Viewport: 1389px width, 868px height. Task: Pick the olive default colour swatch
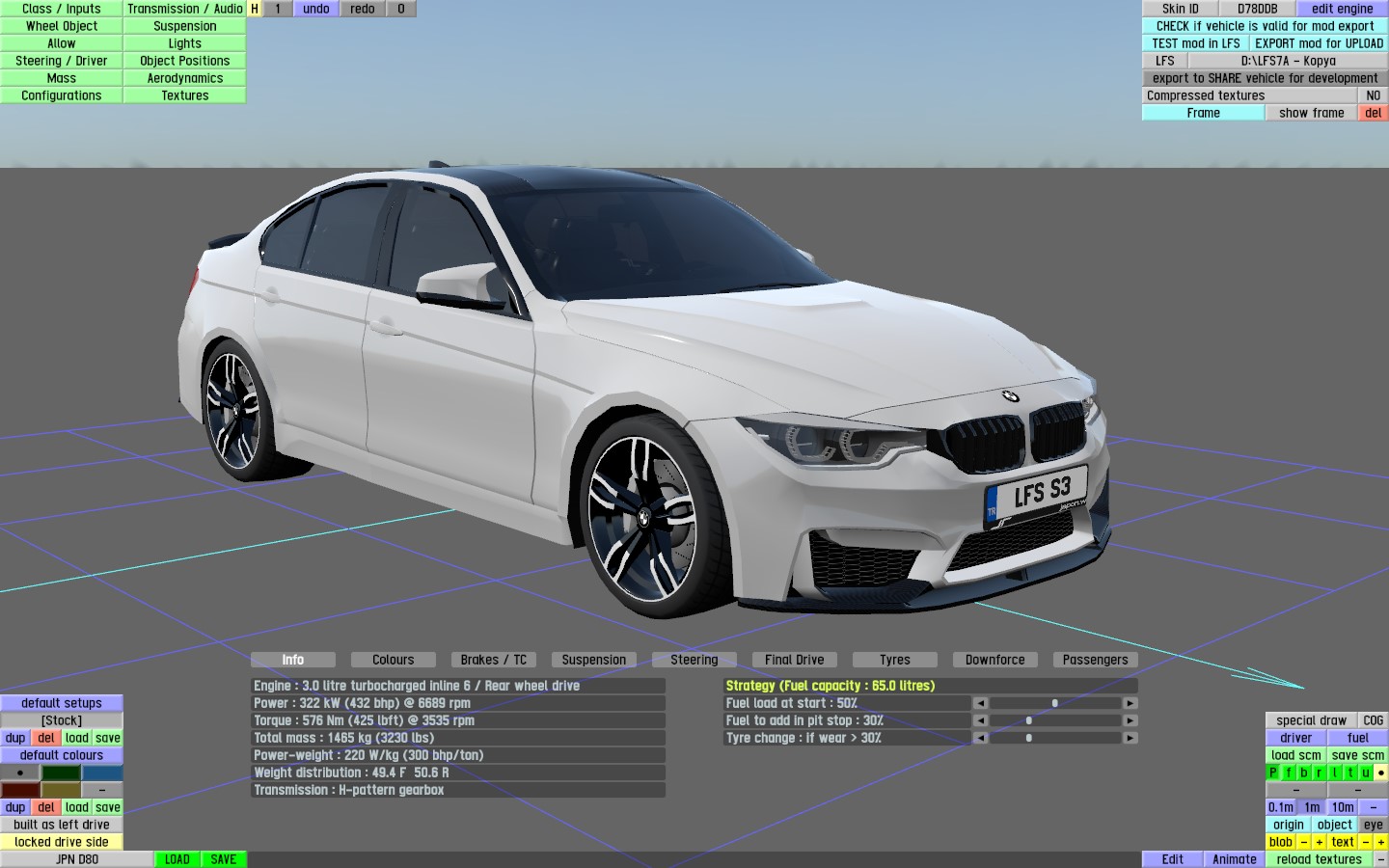pos(61,790)
